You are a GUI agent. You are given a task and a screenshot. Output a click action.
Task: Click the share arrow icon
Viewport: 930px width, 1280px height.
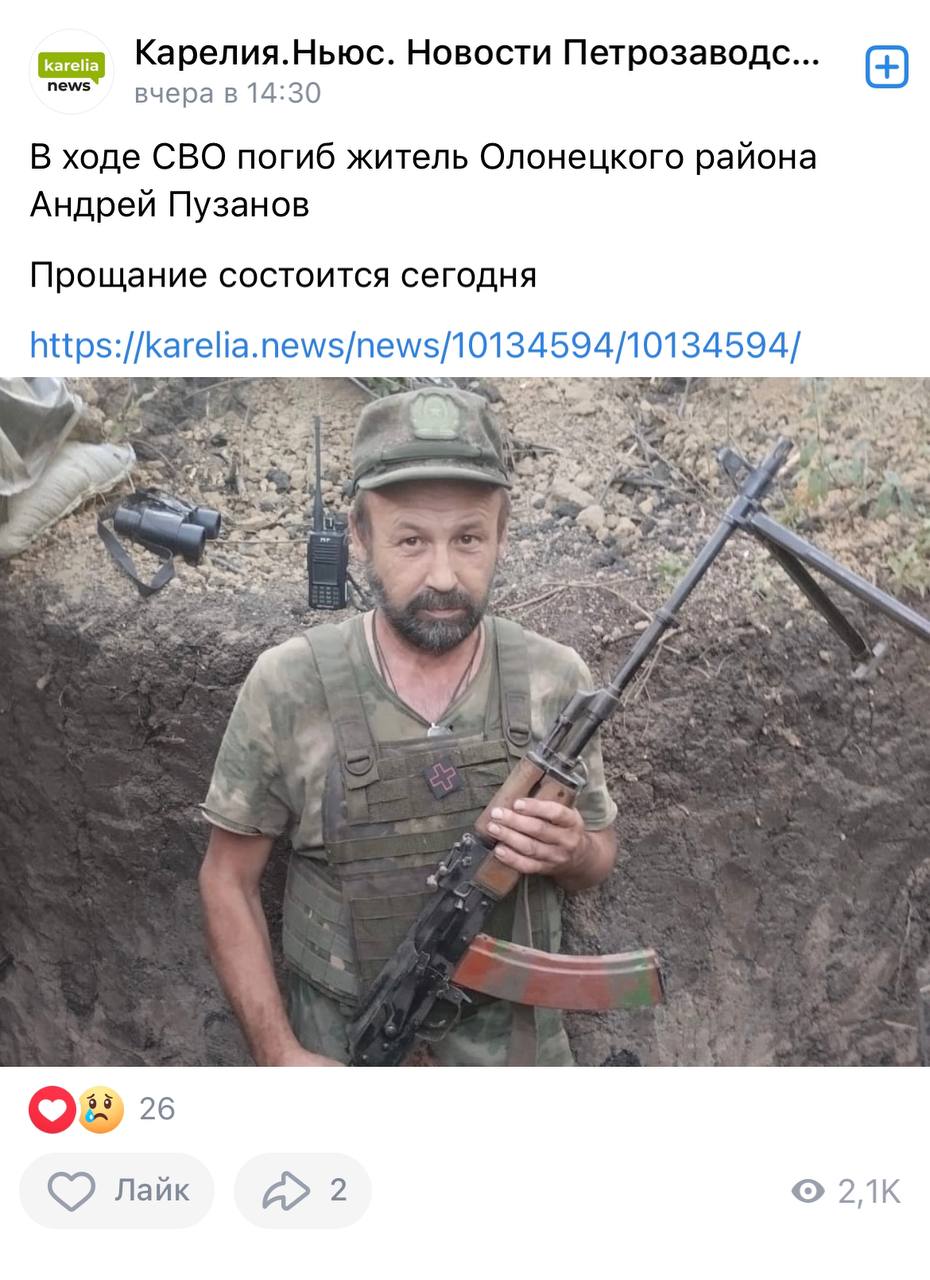click(286, 1190)
